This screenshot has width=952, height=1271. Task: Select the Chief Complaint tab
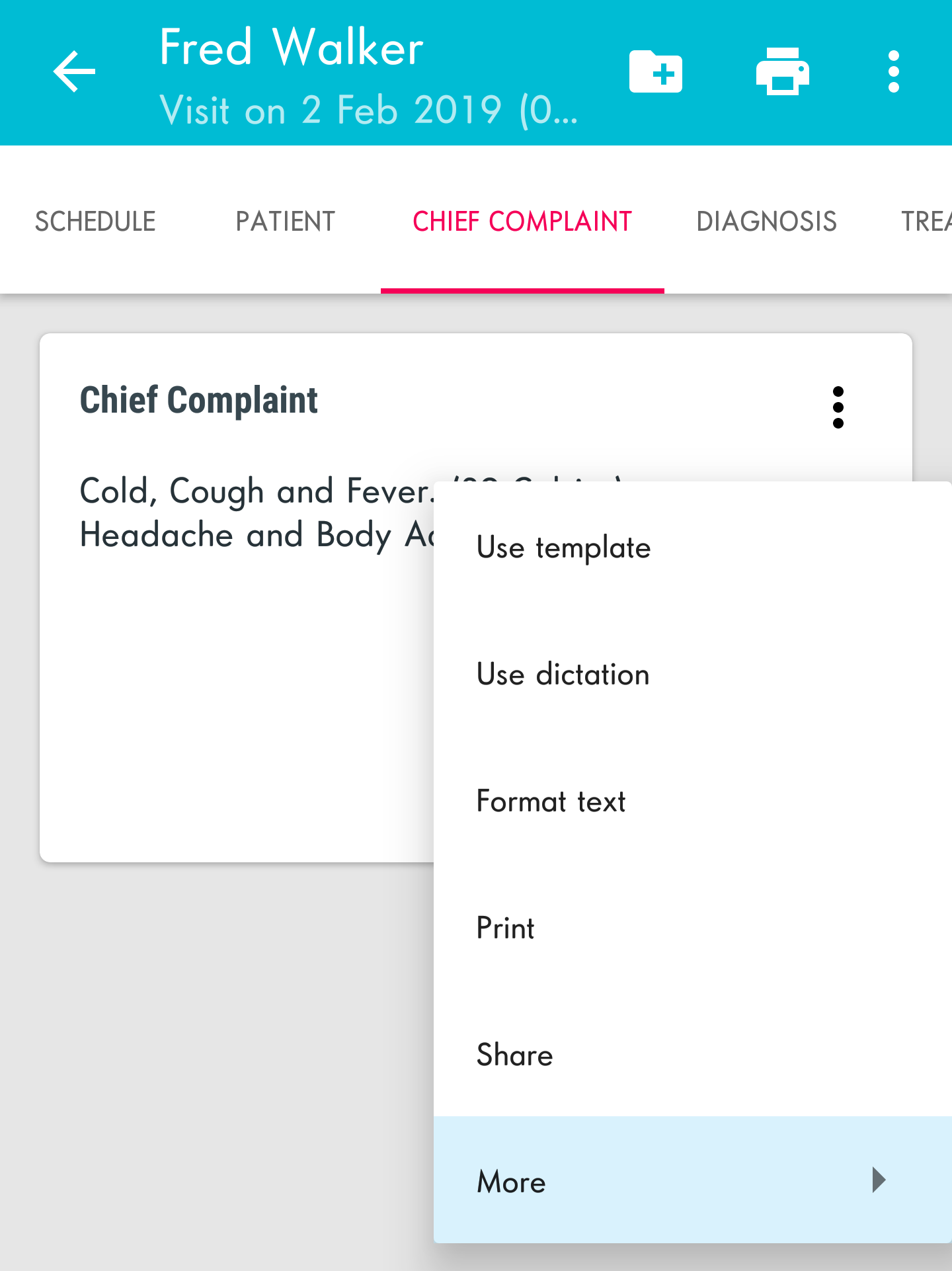tap(522, 221)
